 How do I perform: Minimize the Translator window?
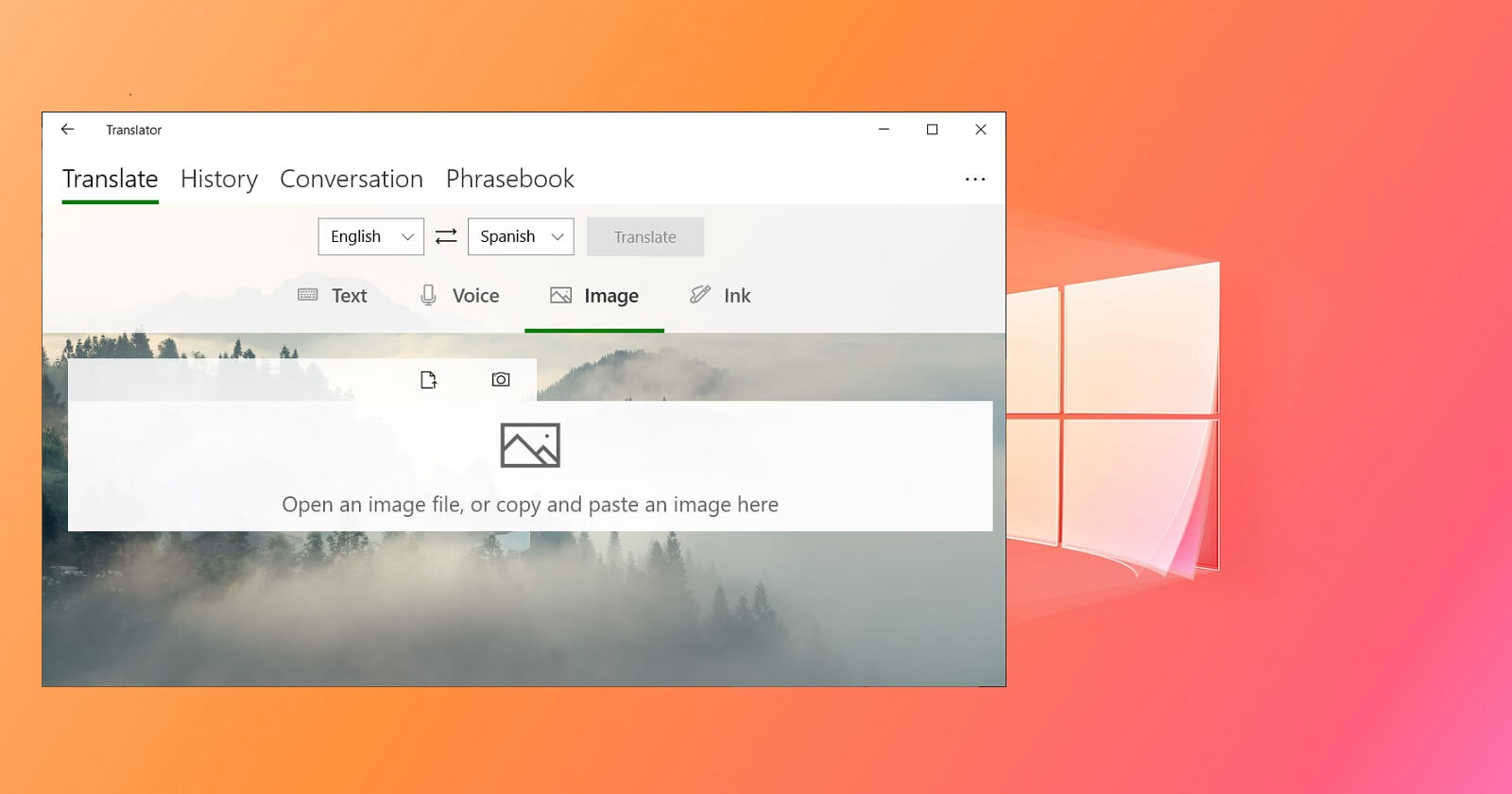click(x=884, y=129)
